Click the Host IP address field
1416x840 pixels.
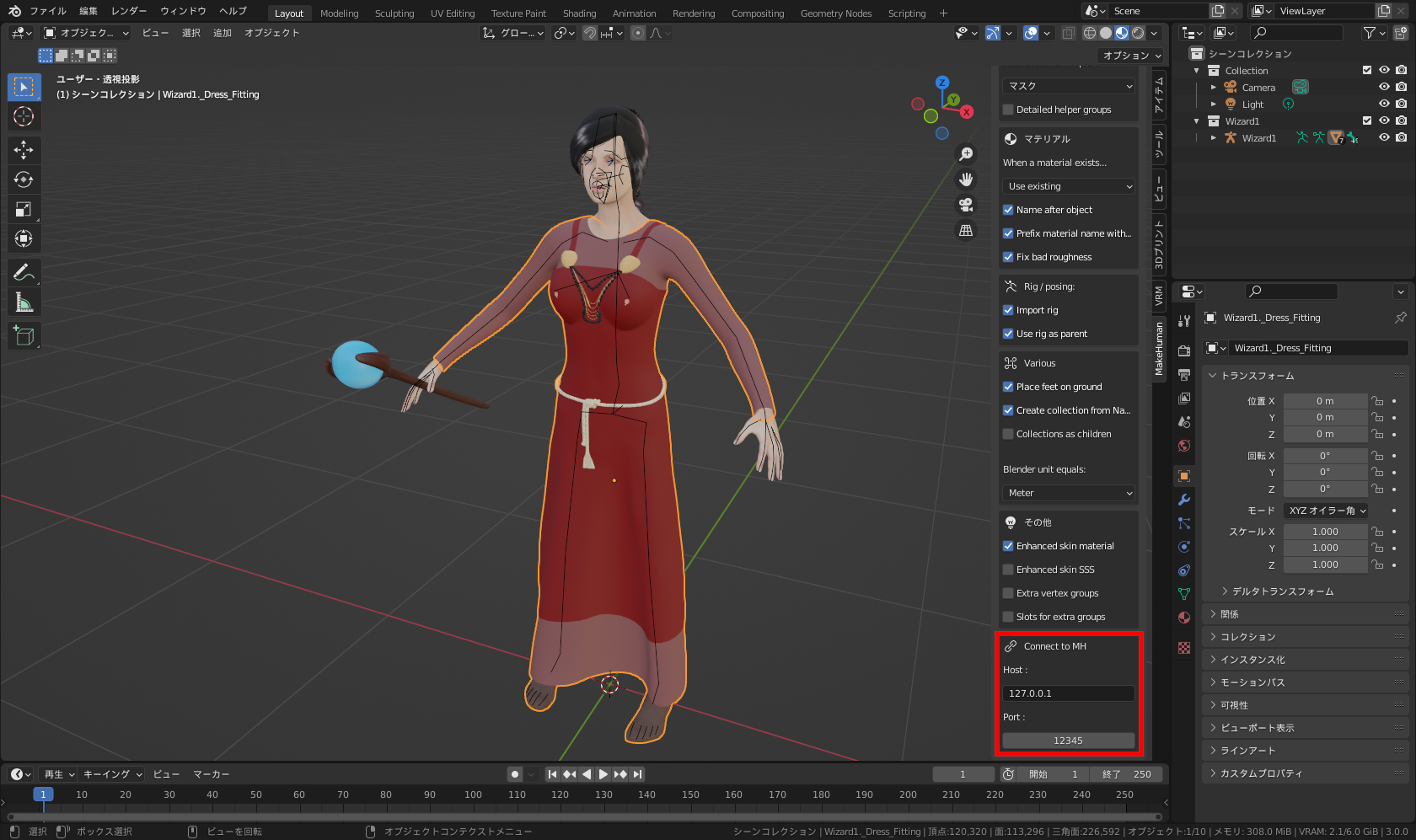[1068, 693]
